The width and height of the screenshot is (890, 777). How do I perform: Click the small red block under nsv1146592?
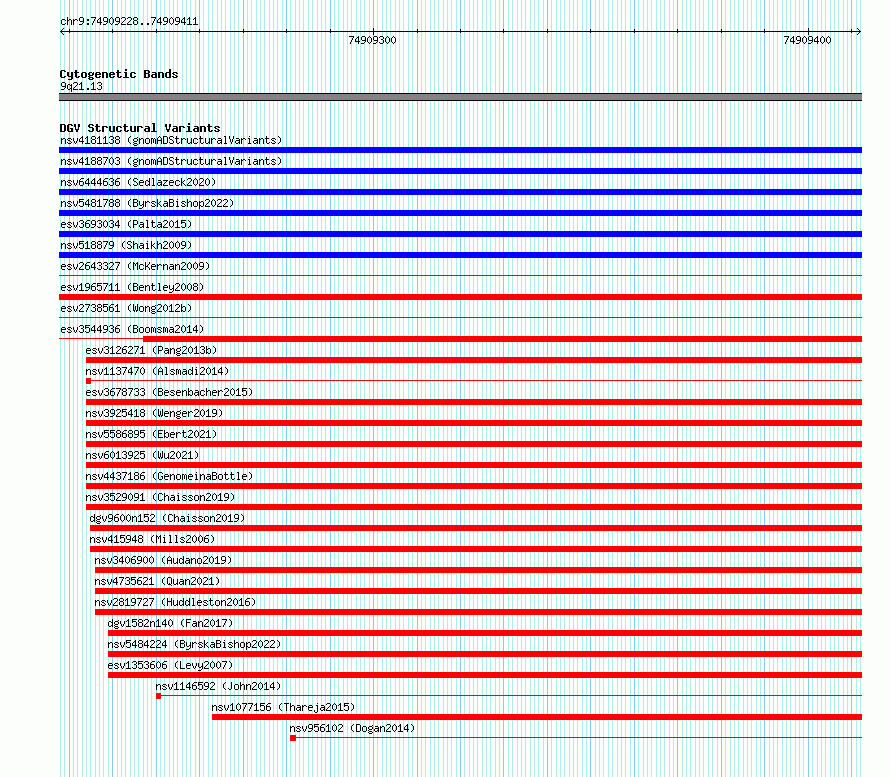pyautogui.click(x=158, y=696)
